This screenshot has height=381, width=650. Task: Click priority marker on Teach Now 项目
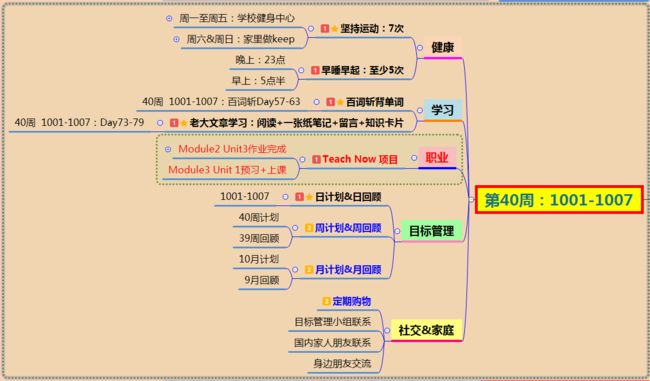click(316, 159)
